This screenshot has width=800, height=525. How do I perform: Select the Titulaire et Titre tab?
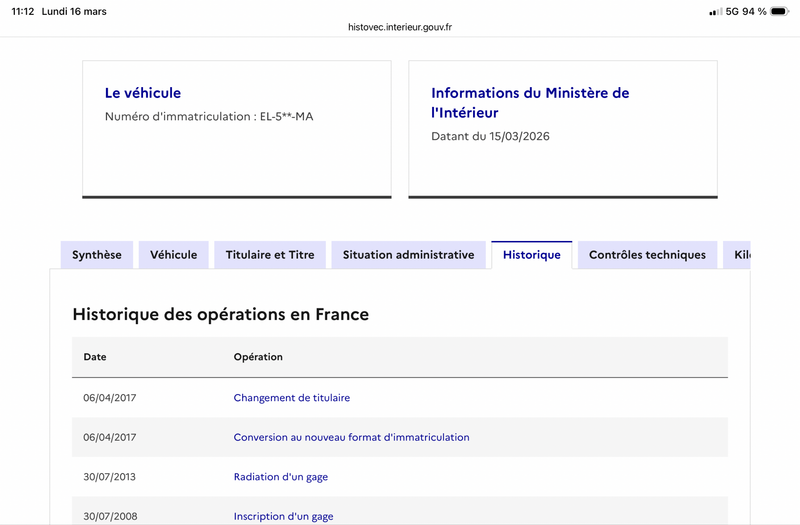tap(270, 255)
